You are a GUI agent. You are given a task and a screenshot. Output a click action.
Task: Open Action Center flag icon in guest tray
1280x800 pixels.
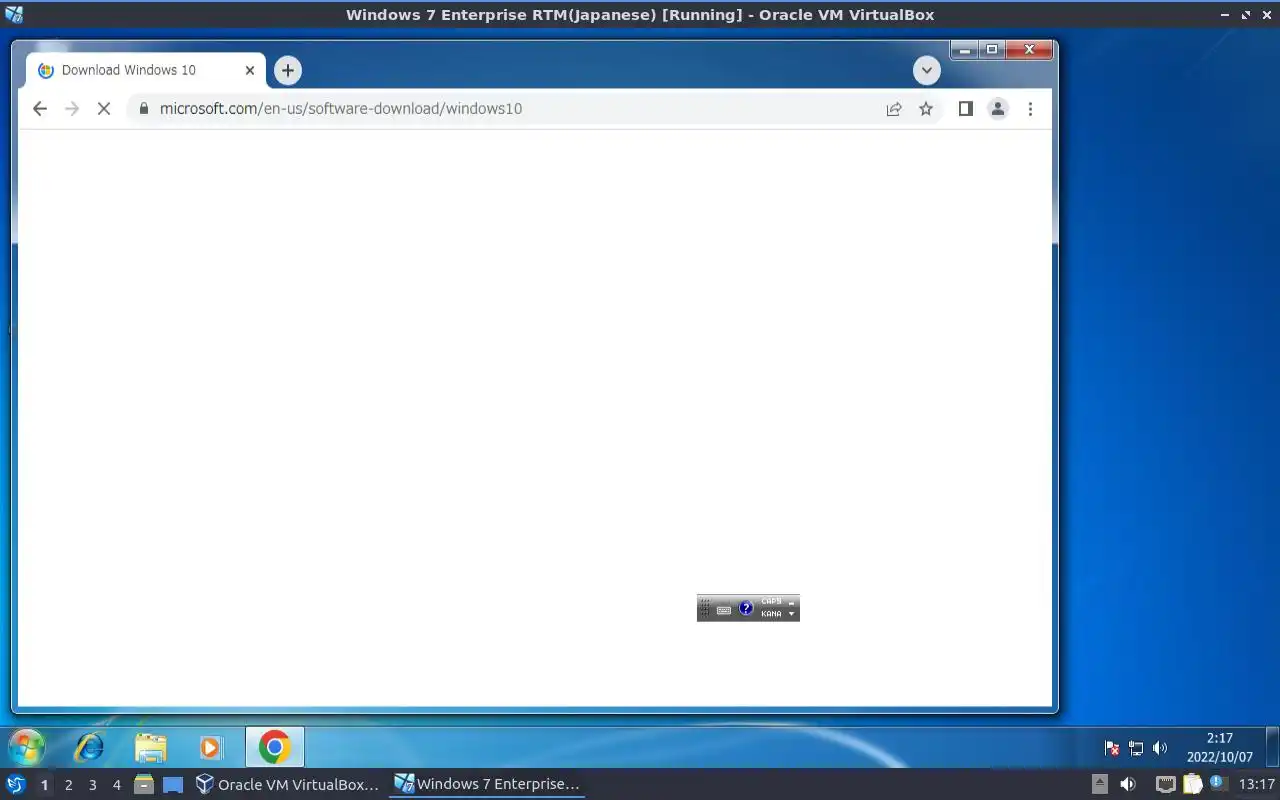point(1112,748)
